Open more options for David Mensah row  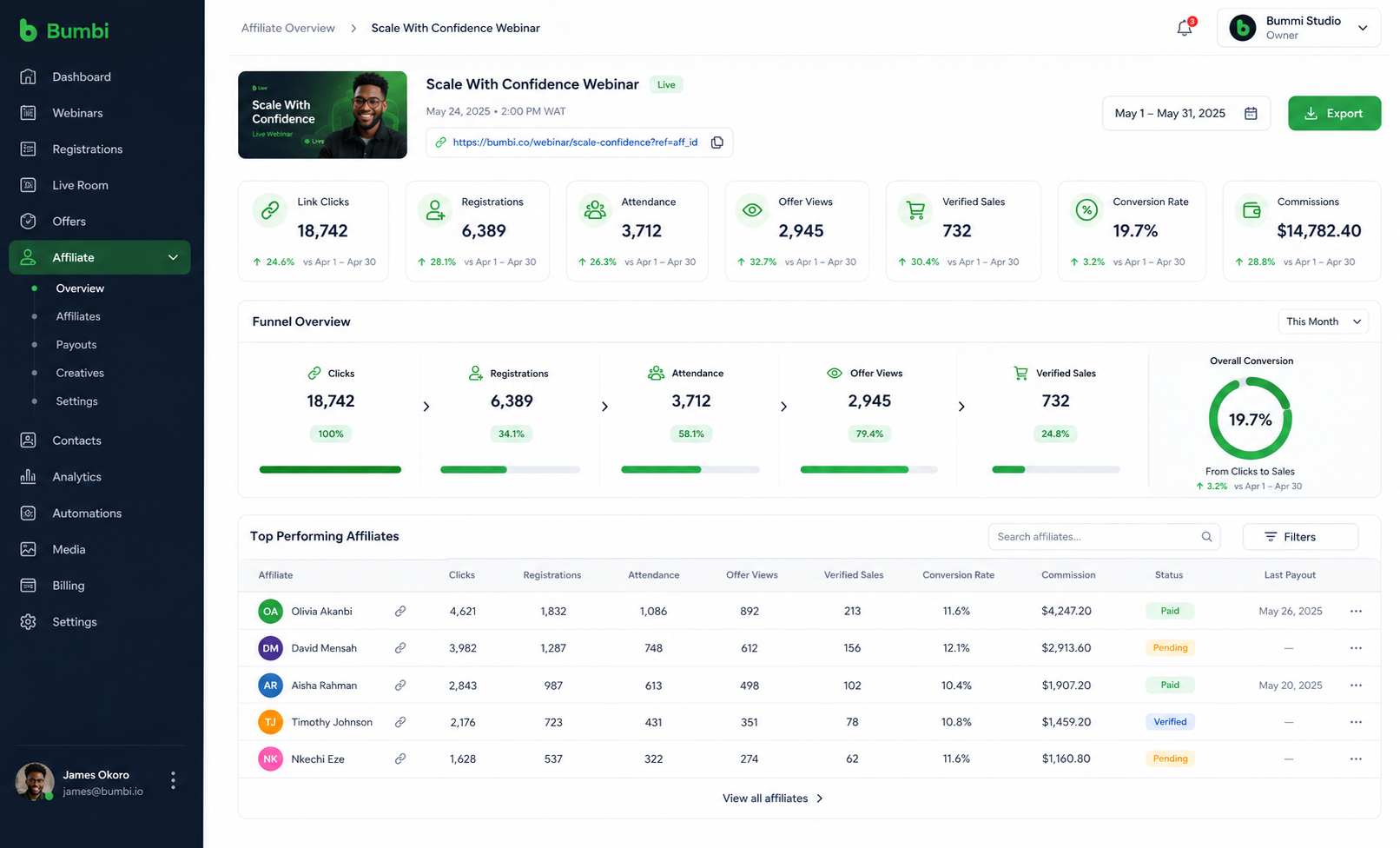[1356, 648]
